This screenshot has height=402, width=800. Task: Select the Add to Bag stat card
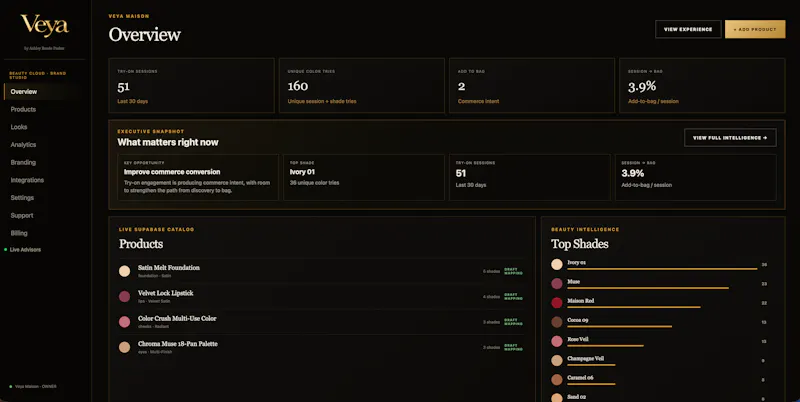tap(532, 85)
